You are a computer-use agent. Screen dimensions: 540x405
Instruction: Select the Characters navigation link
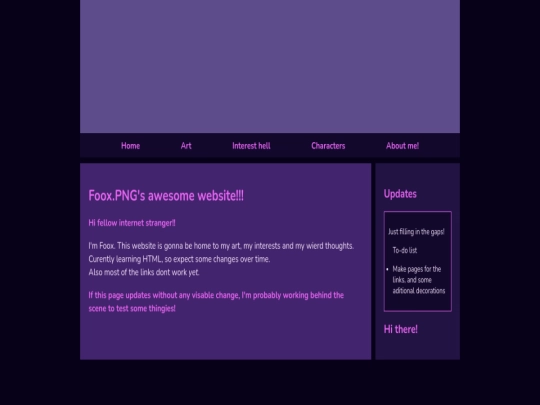click(x=328, y=146)
